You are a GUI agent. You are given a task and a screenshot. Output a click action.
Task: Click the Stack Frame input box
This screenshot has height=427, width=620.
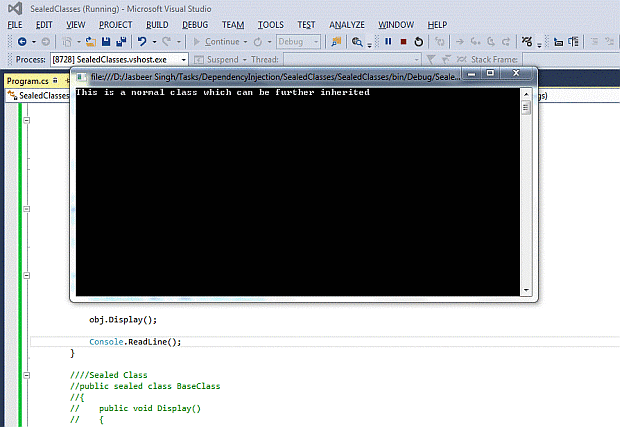coord(571,60)
